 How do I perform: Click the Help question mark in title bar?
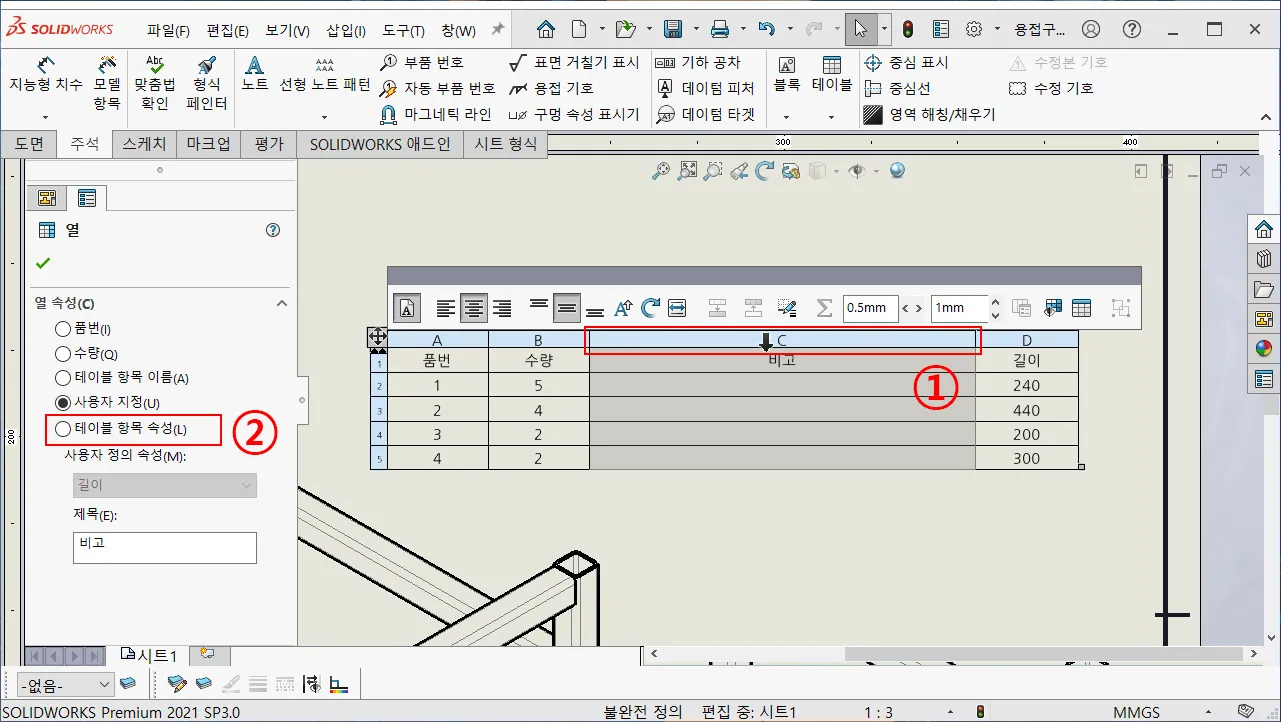click(x=1131, y=29)
